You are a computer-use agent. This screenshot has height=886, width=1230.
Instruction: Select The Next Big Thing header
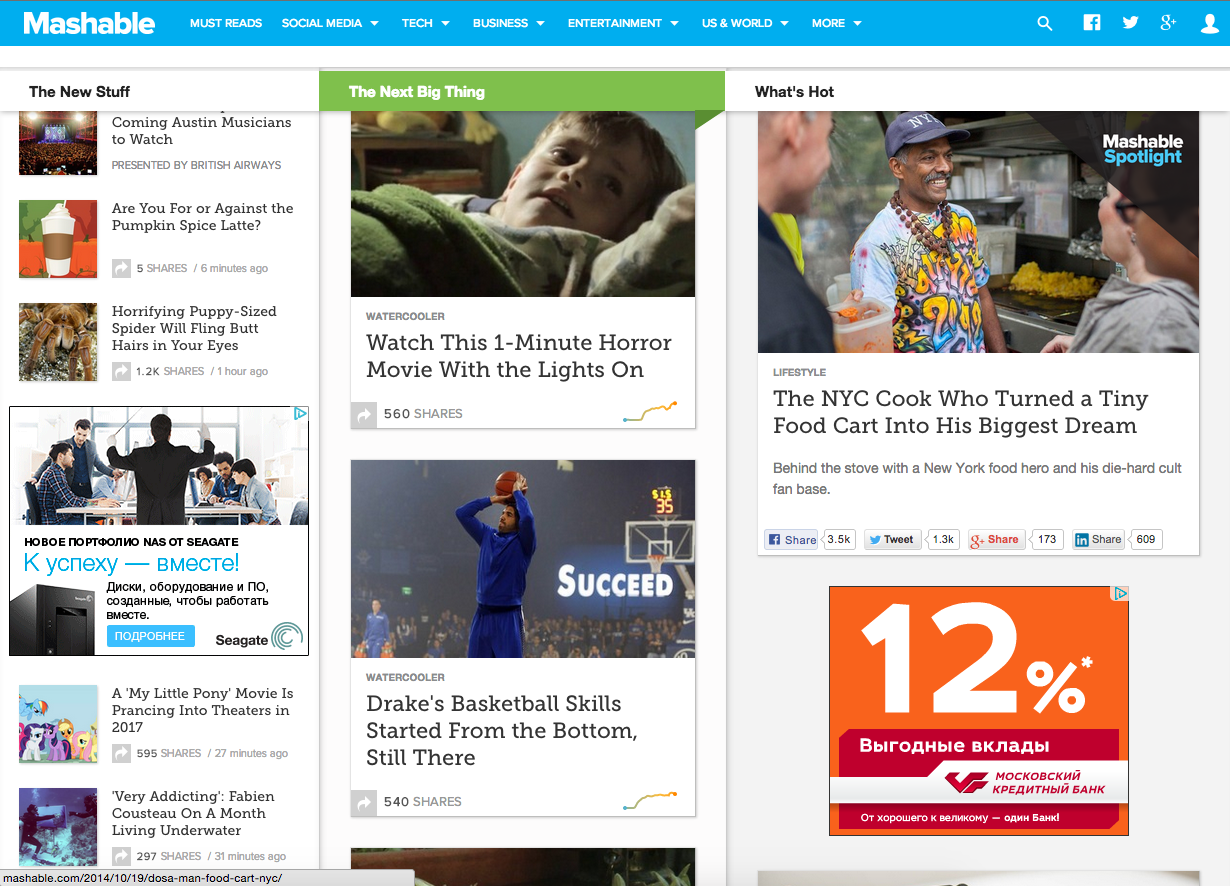(x=417, y=92)
